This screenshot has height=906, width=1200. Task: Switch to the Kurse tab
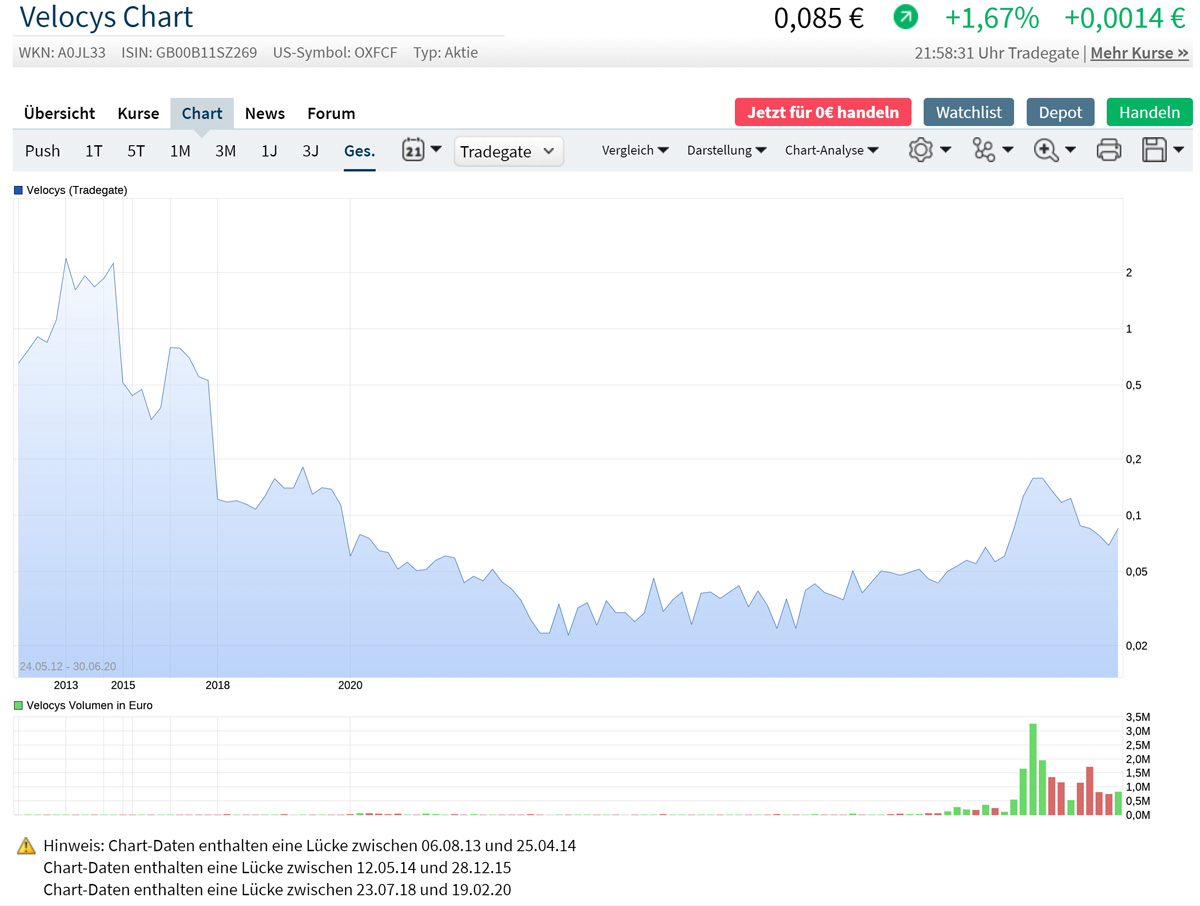[x=138, y=113]
